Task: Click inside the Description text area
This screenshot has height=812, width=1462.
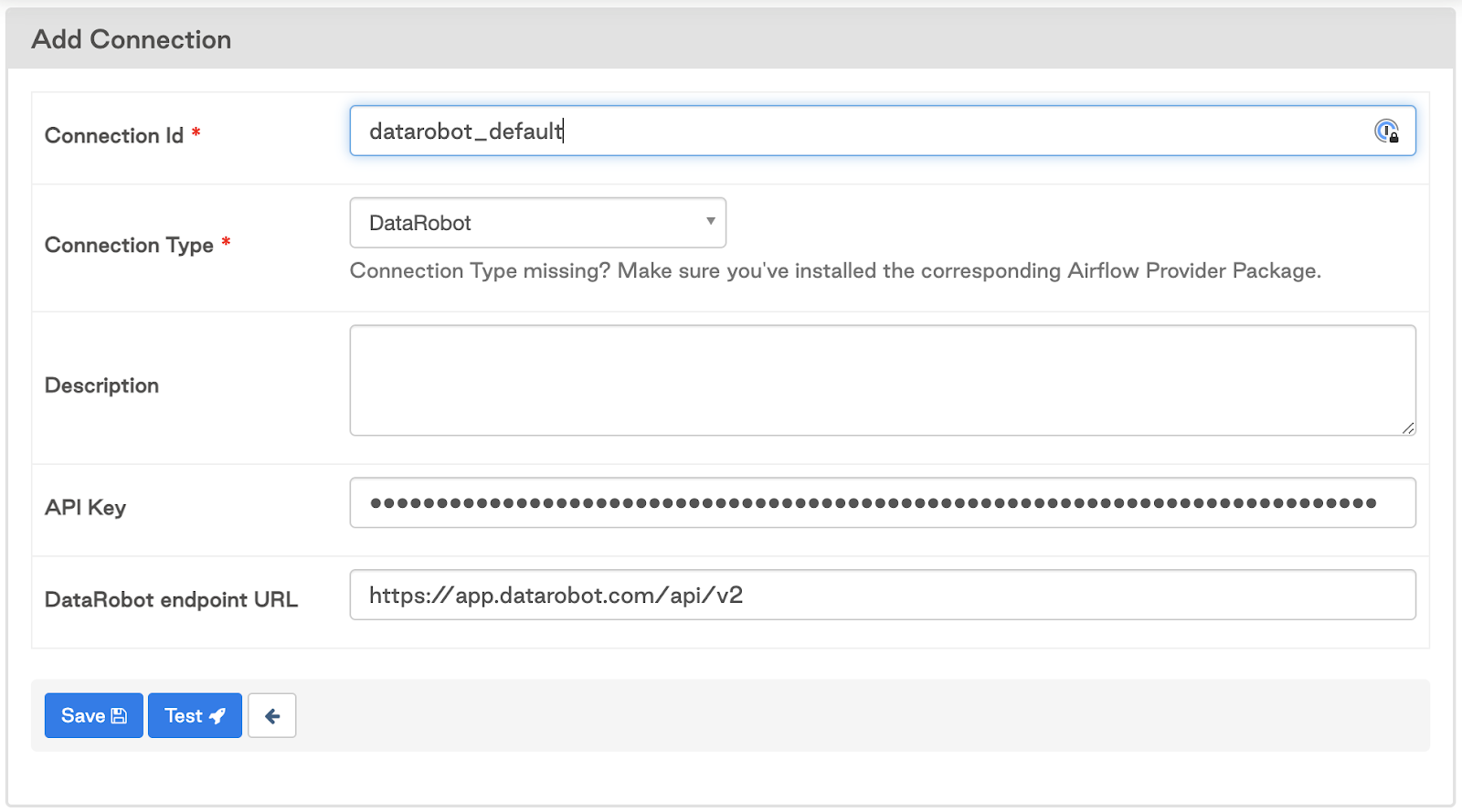Action: point(882,381)
